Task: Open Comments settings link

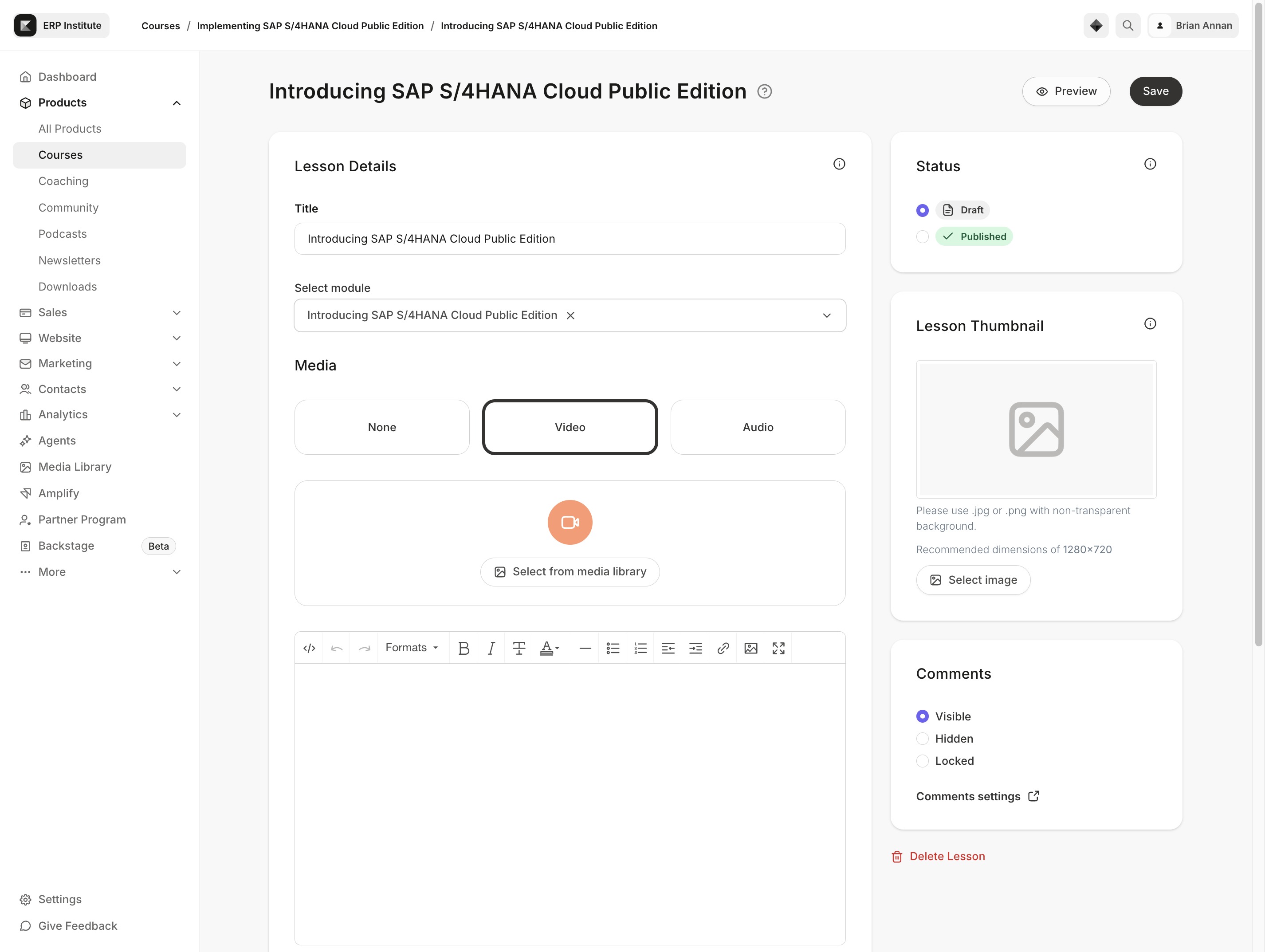Action: point(978,796)
